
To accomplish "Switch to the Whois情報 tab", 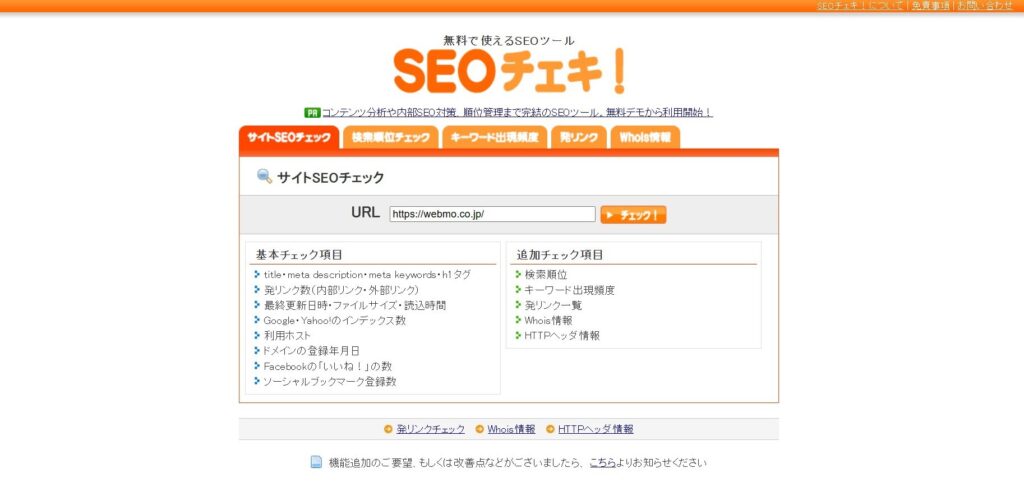I will click(645, 137).
